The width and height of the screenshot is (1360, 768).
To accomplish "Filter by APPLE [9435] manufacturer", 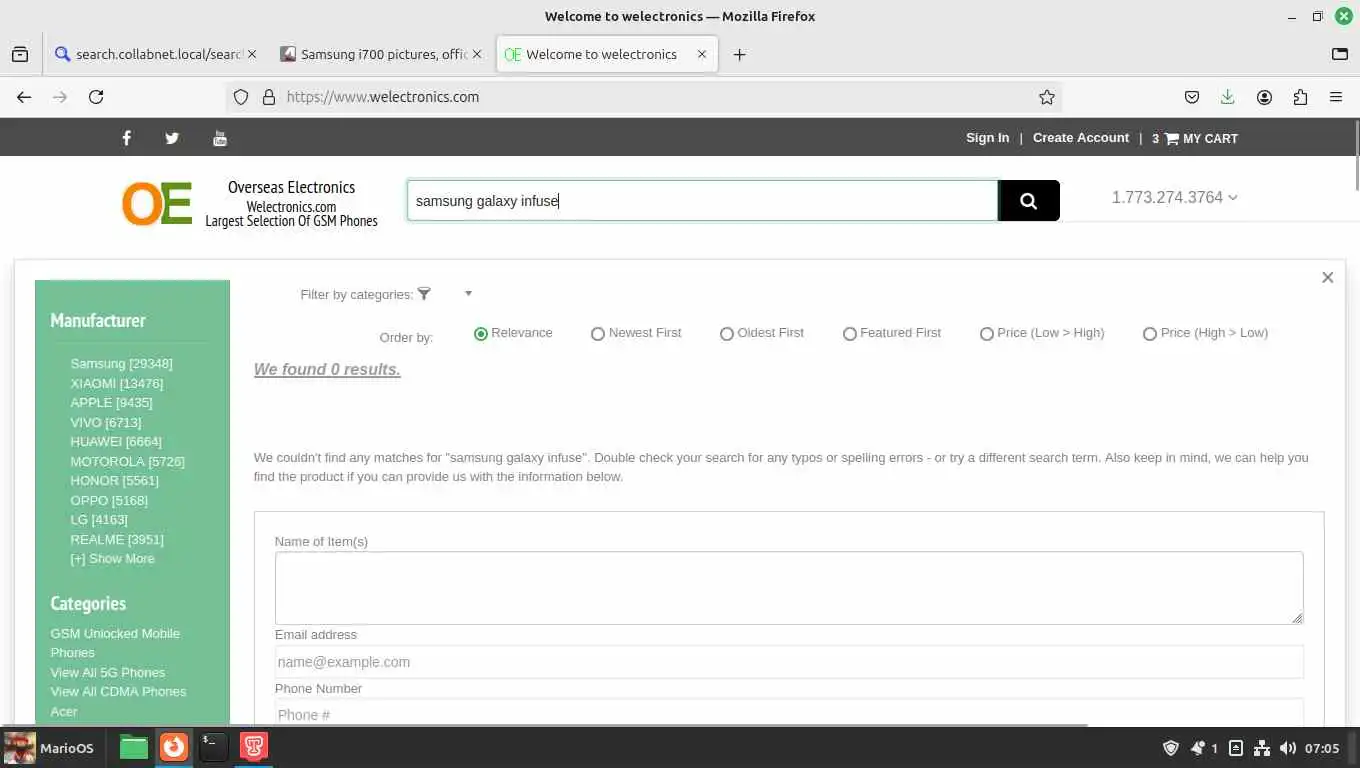I will click(111, 403).
